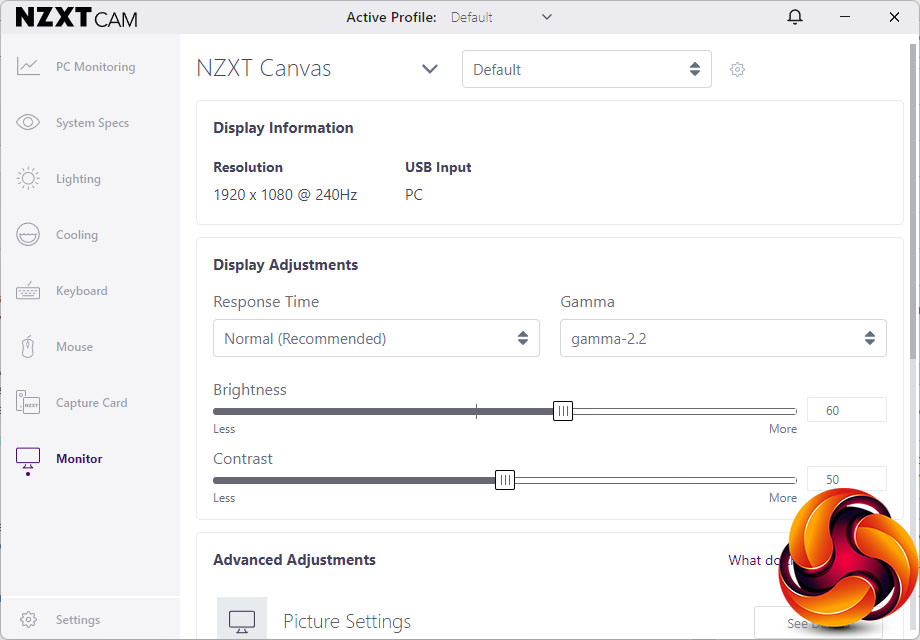Open the Response Time dropdown
Screen dimensions: 920x640
point(376,339)
